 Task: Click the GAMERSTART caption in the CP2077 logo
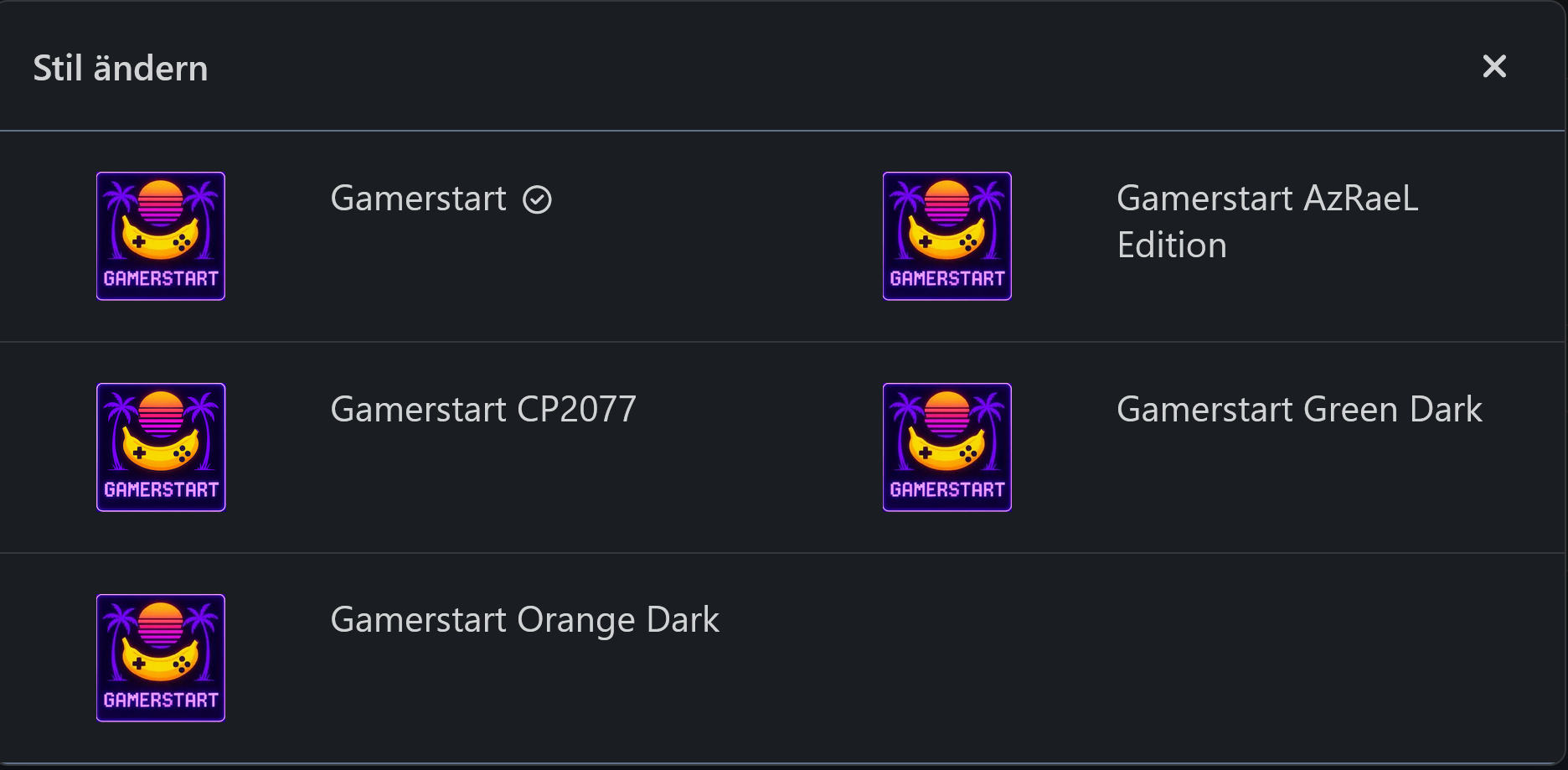(x=161, y=489)
